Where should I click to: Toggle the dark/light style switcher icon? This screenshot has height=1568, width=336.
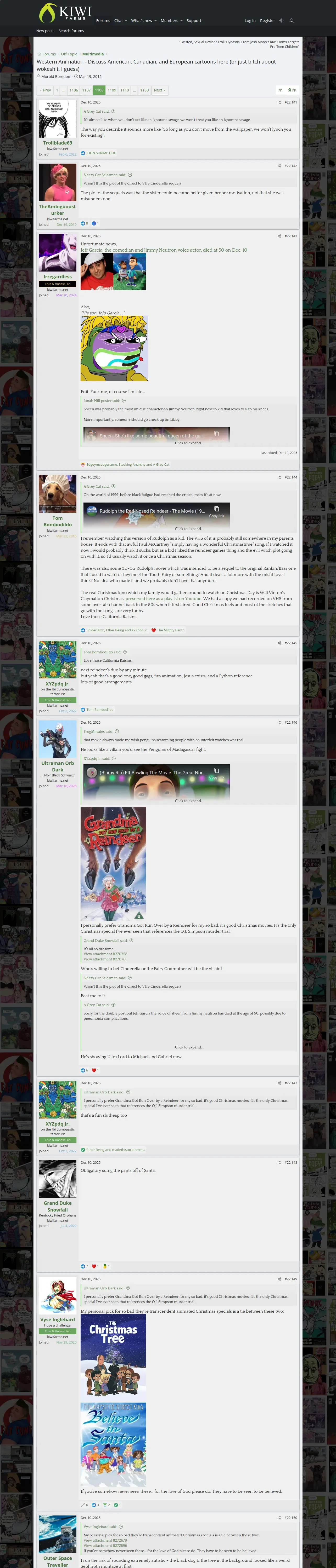(x=281, y=21)
